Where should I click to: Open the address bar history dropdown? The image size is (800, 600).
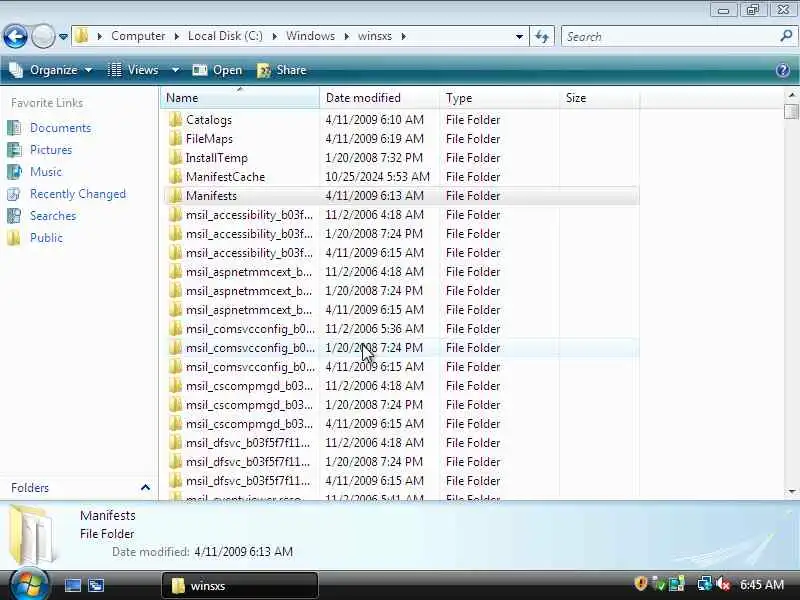(x=519, y=36)
